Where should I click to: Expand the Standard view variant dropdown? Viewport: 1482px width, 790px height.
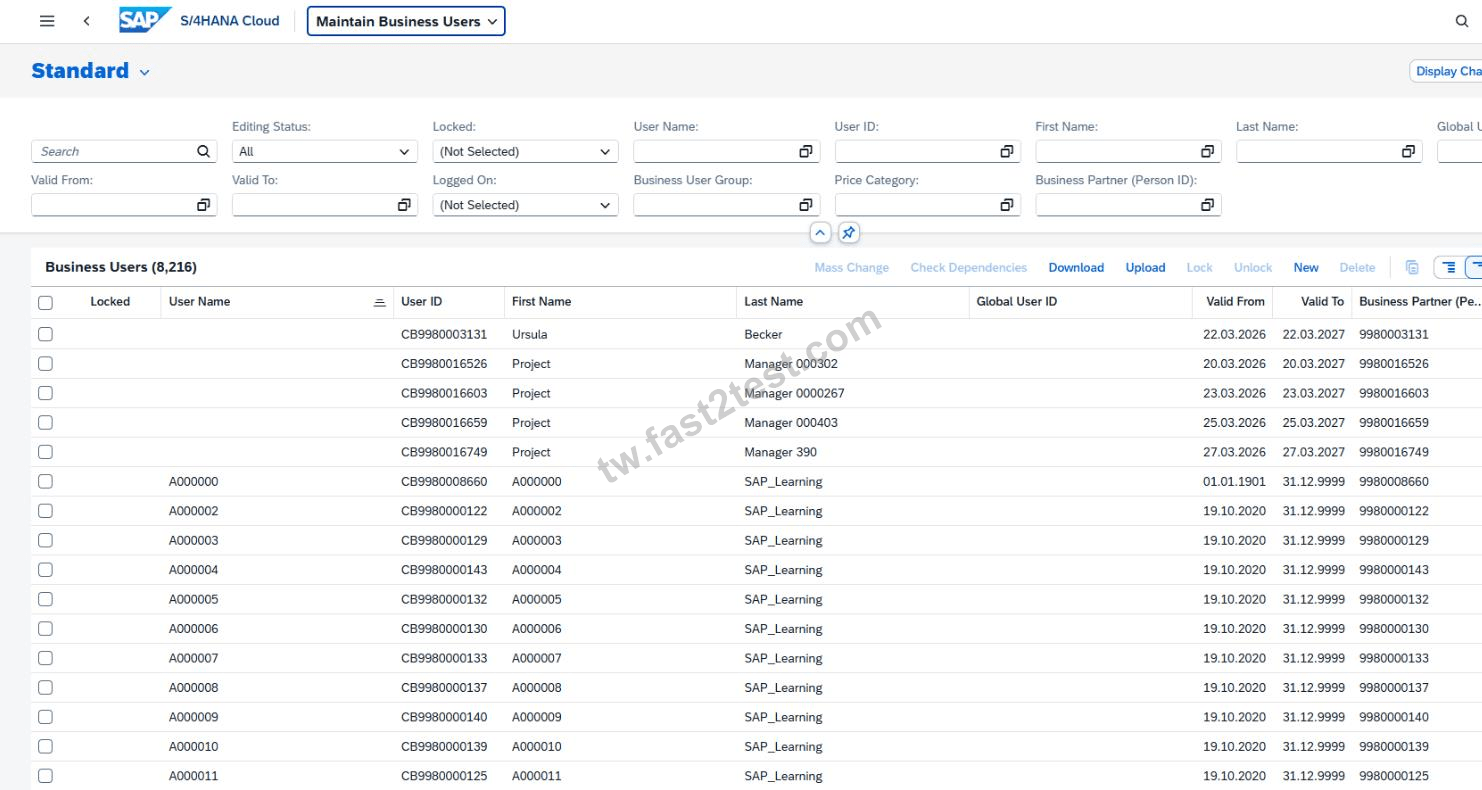point(144,72)
